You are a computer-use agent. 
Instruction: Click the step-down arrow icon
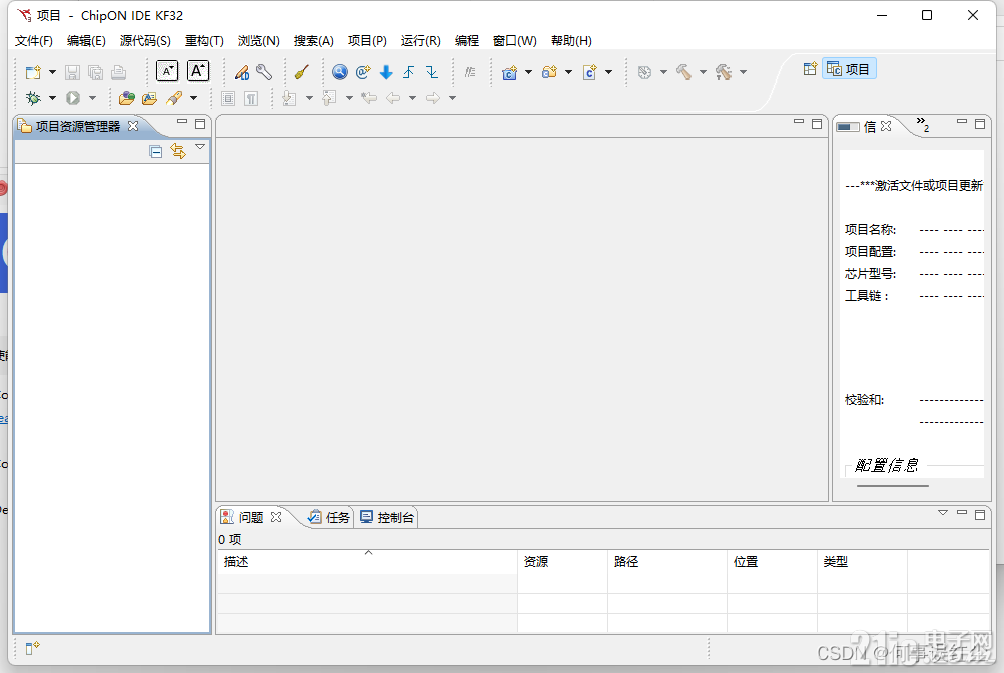(432, 72)
